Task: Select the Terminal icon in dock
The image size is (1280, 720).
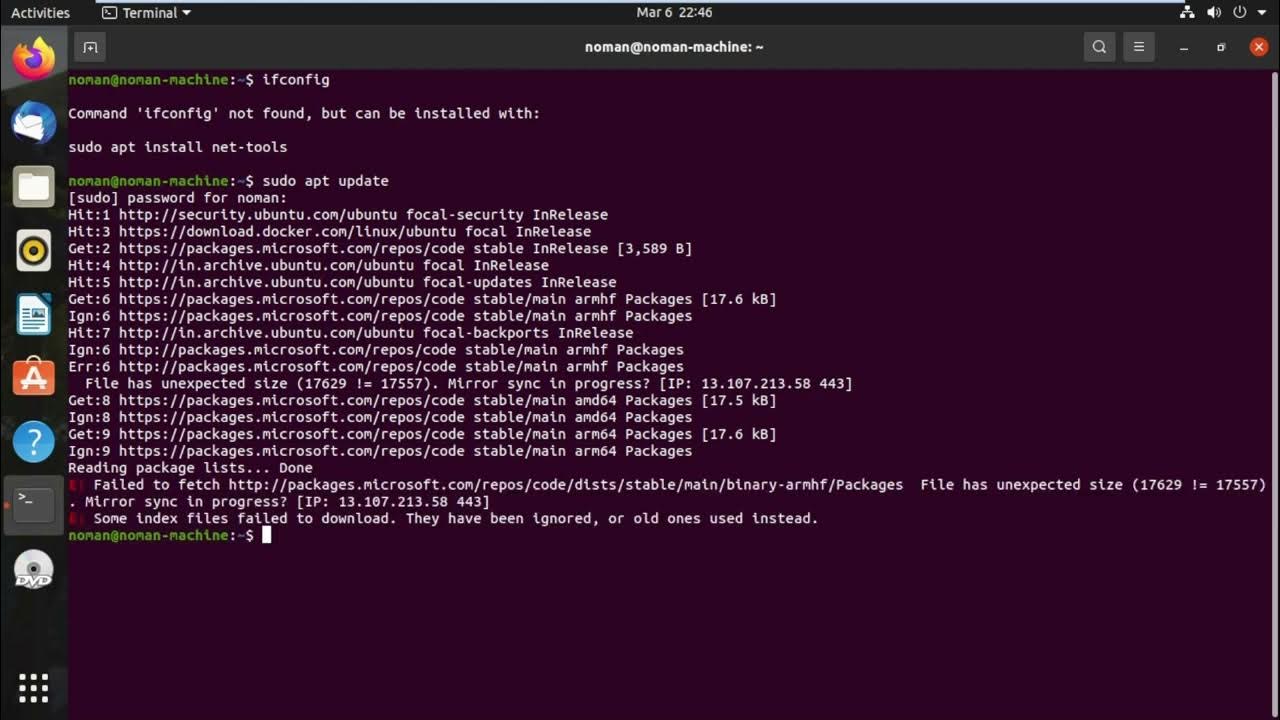Action: point(34,505)
